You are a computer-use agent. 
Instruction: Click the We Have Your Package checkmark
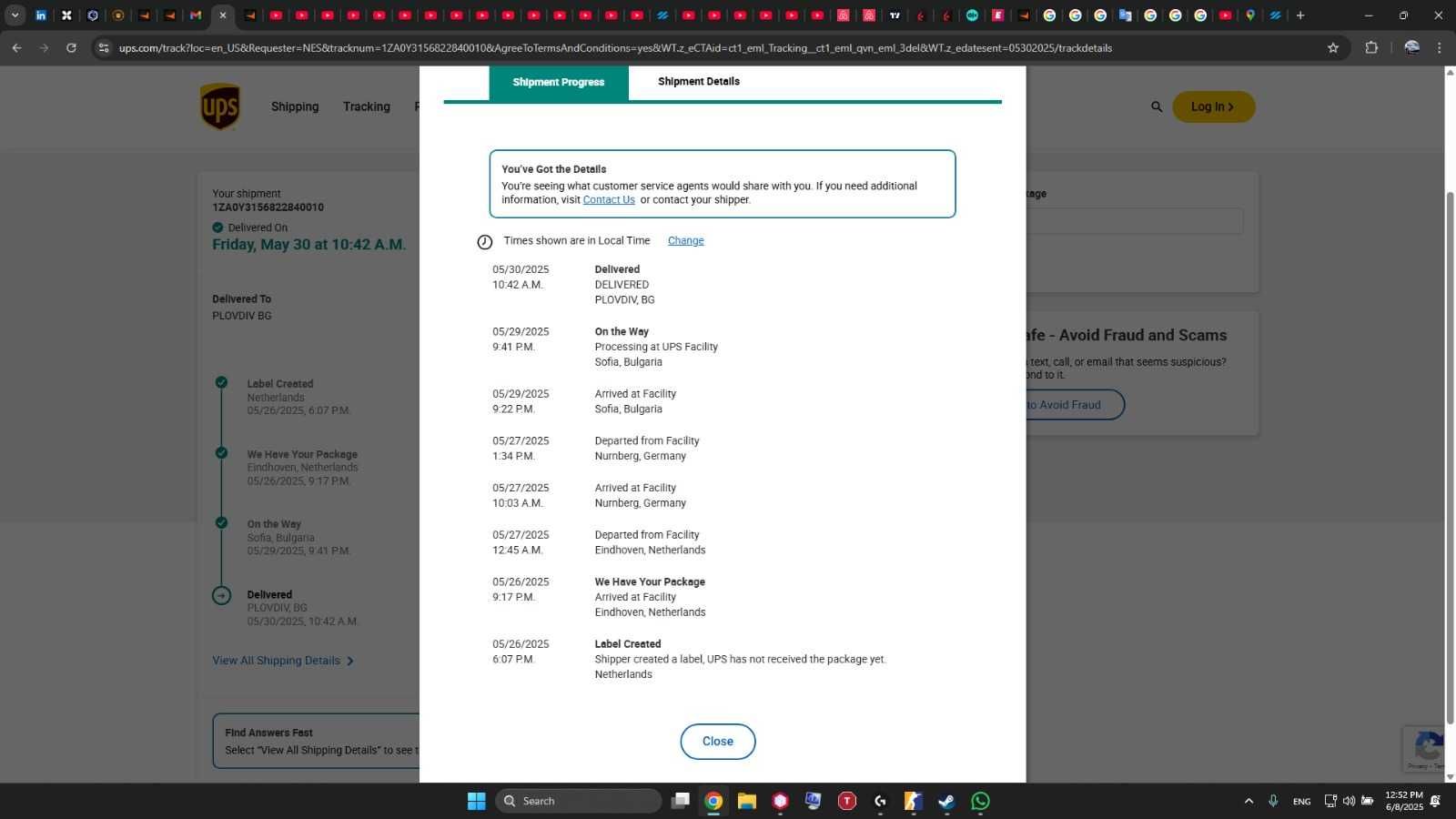click(x=221, y=452)
